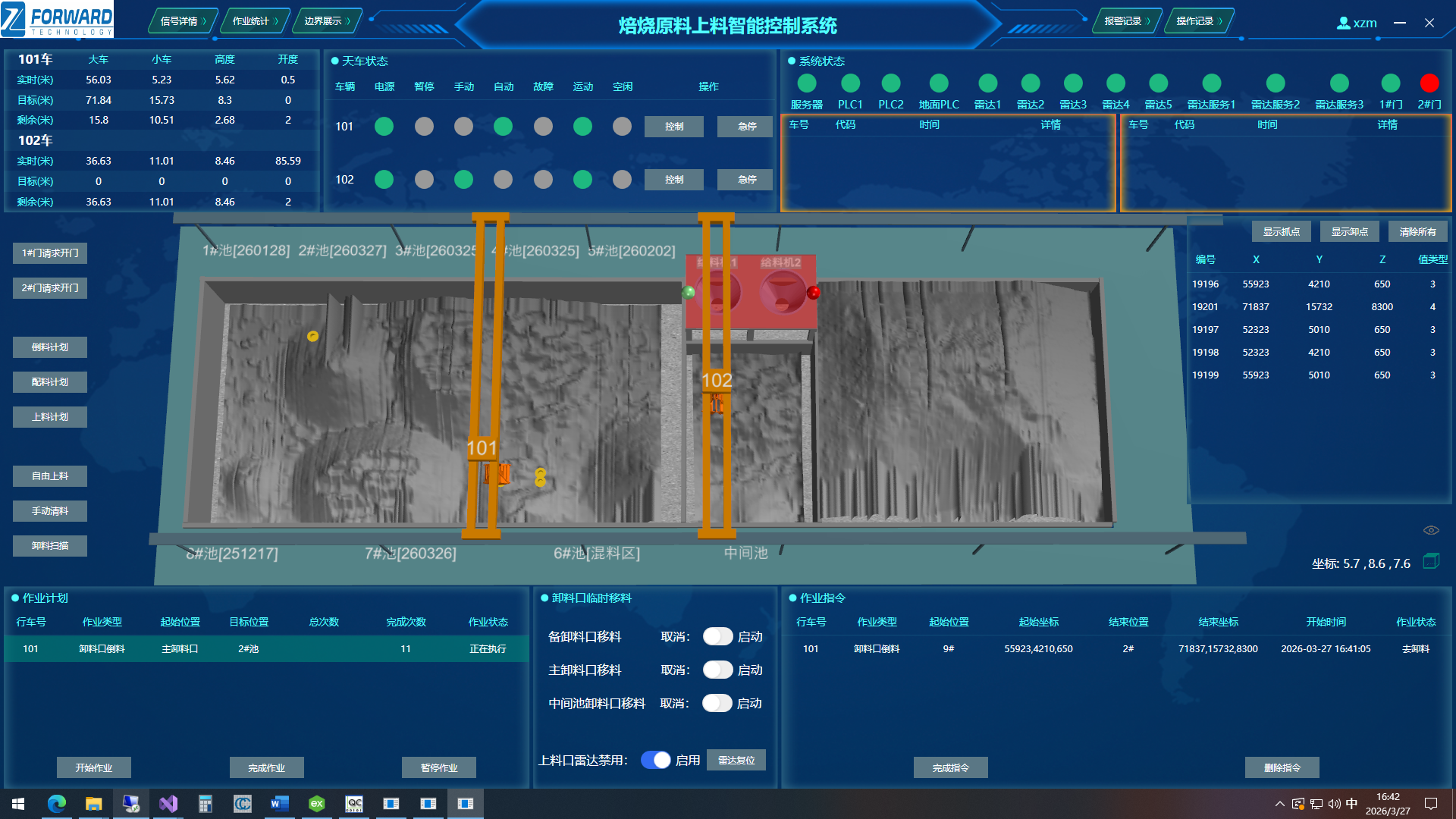Image resolution: width=1456 pixels, height=819 pixels.
Task: Toggle the 主卸料口移料 switch
Action: [x=717, y=670]
